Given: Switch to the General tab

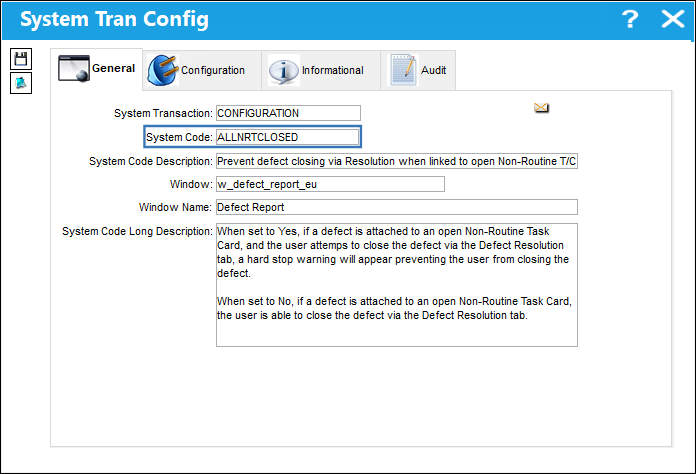Looking at the screenshot, I should coord(96,69).
